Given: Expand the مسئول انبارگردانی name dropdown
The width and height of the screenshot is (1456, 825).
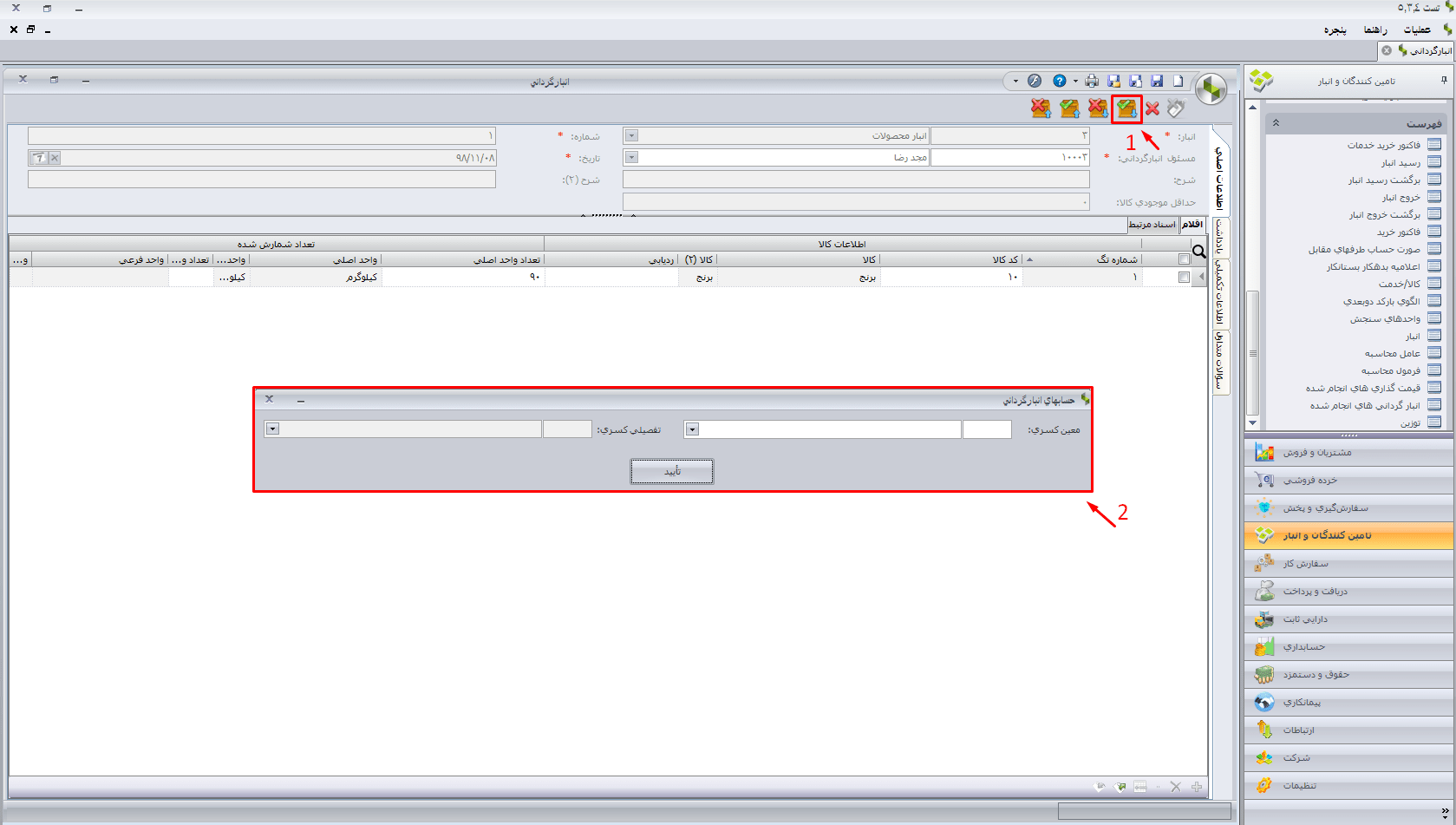Looking at the screenshot, I should tap(631, 158).
